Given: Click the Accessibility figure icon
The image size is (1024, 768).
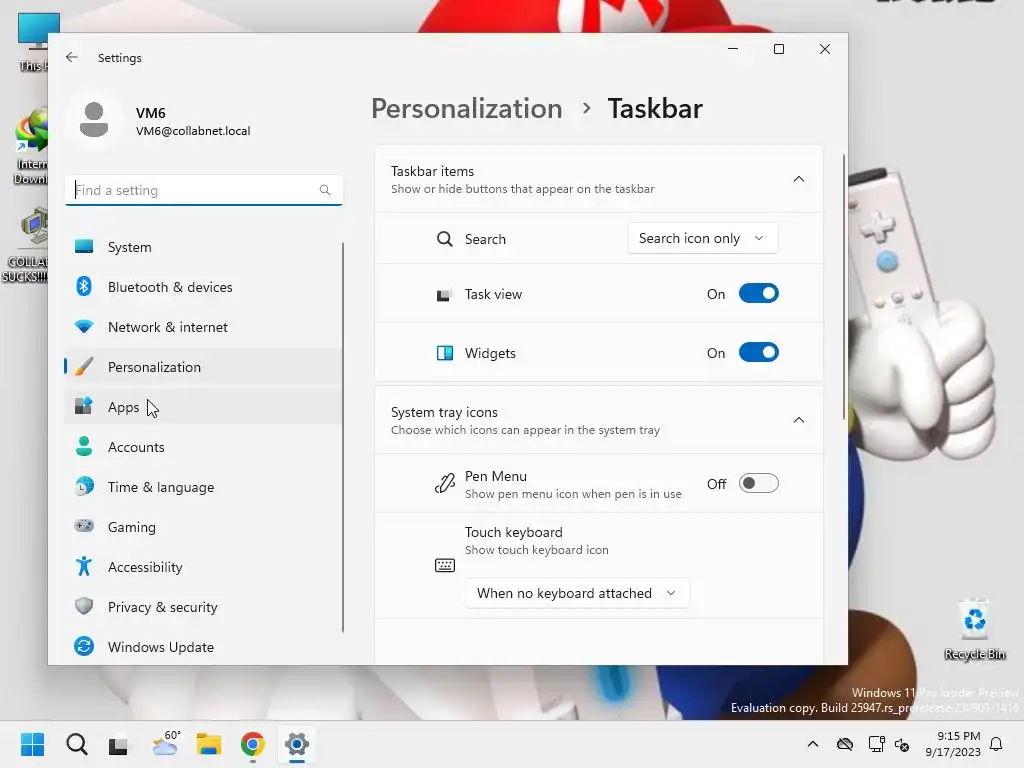Looking at the screenshot, I should tap(84, 566).
